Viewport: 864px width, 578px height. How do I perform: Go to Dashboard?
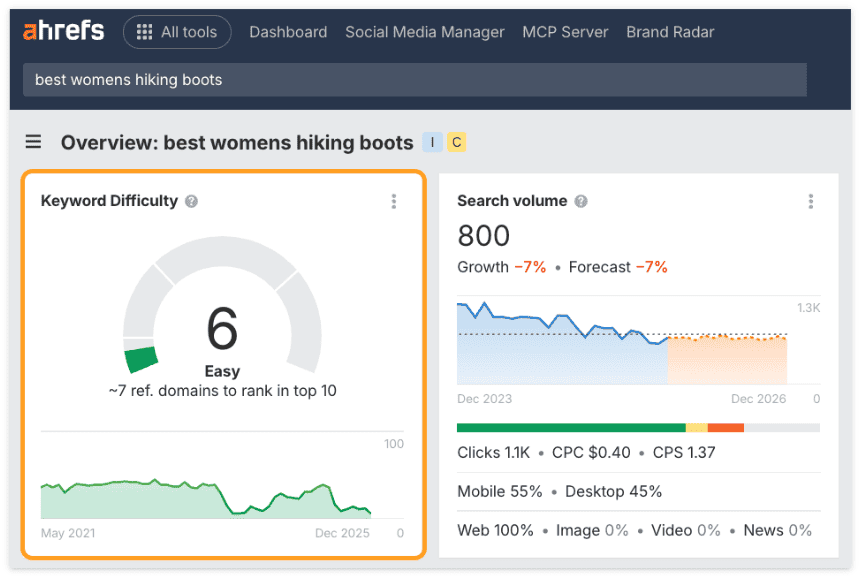[x=288, y=32]
